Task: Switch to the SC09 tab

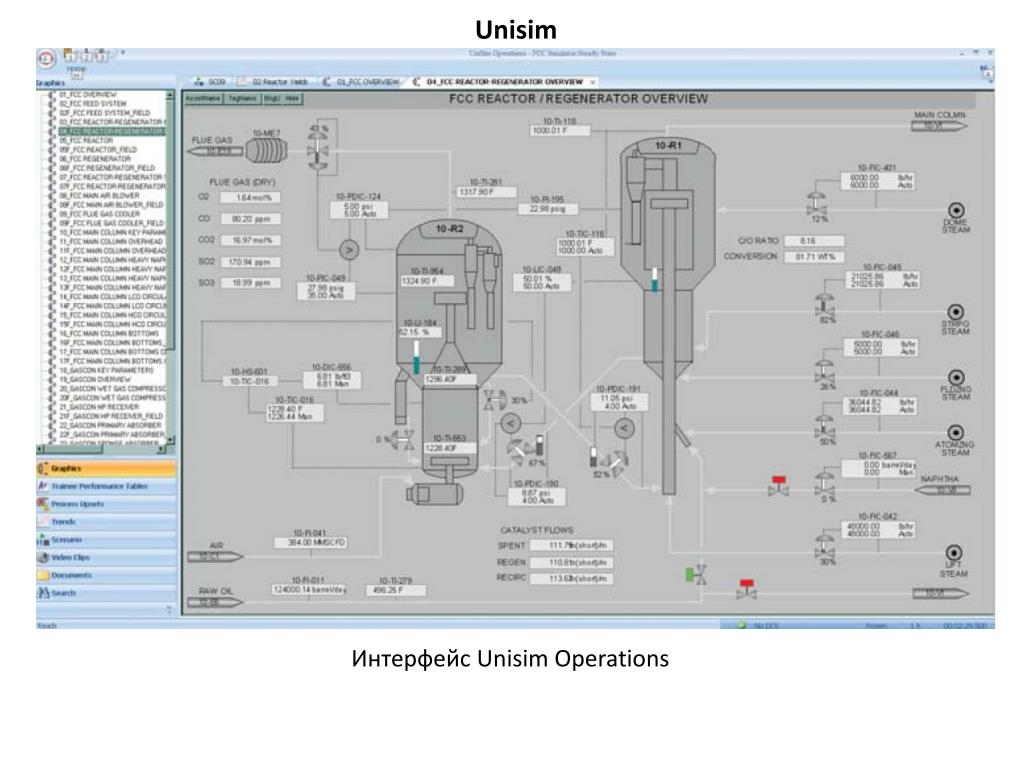Action: click(210, 82)
